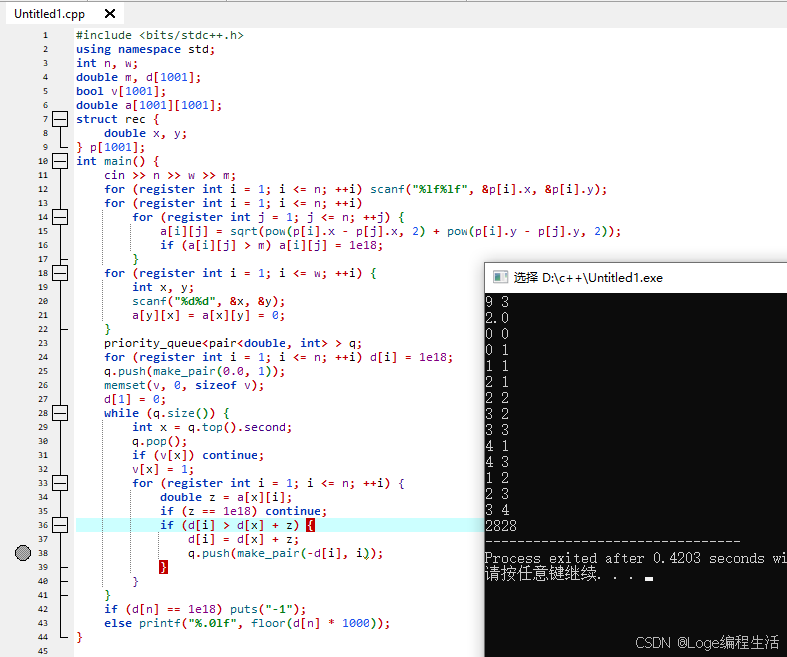
Task: Click 'int n, w;' on line 3
Action: [107, 63]
